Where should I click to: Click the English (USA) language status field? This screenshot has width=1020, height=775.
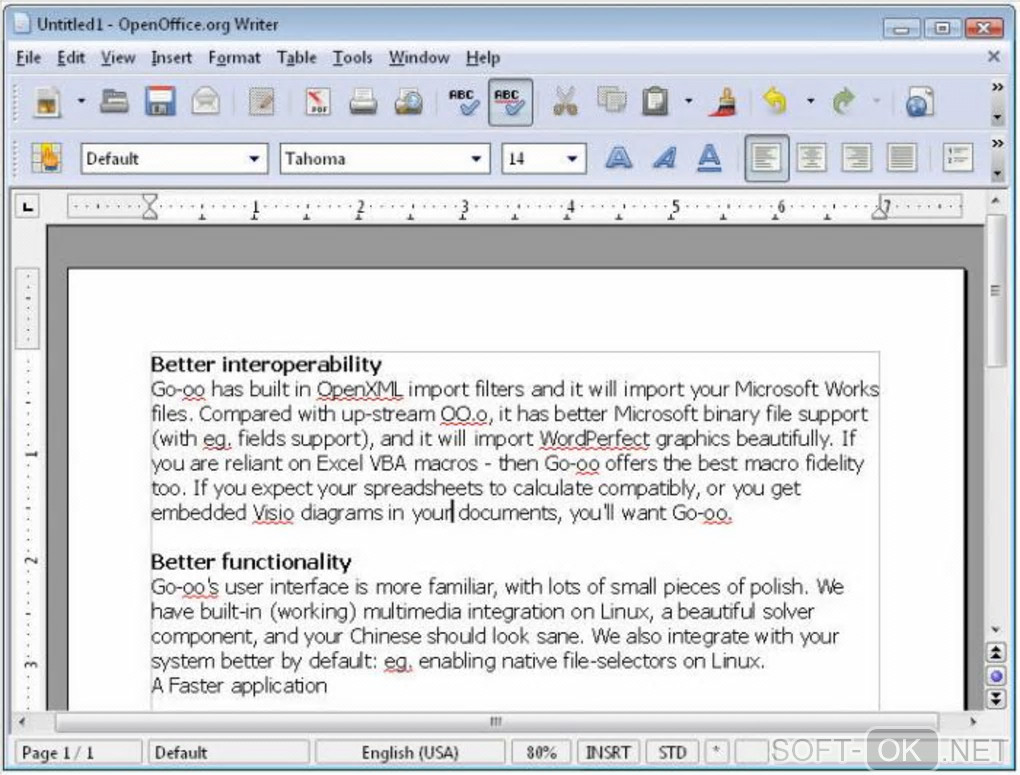[410, 753]
